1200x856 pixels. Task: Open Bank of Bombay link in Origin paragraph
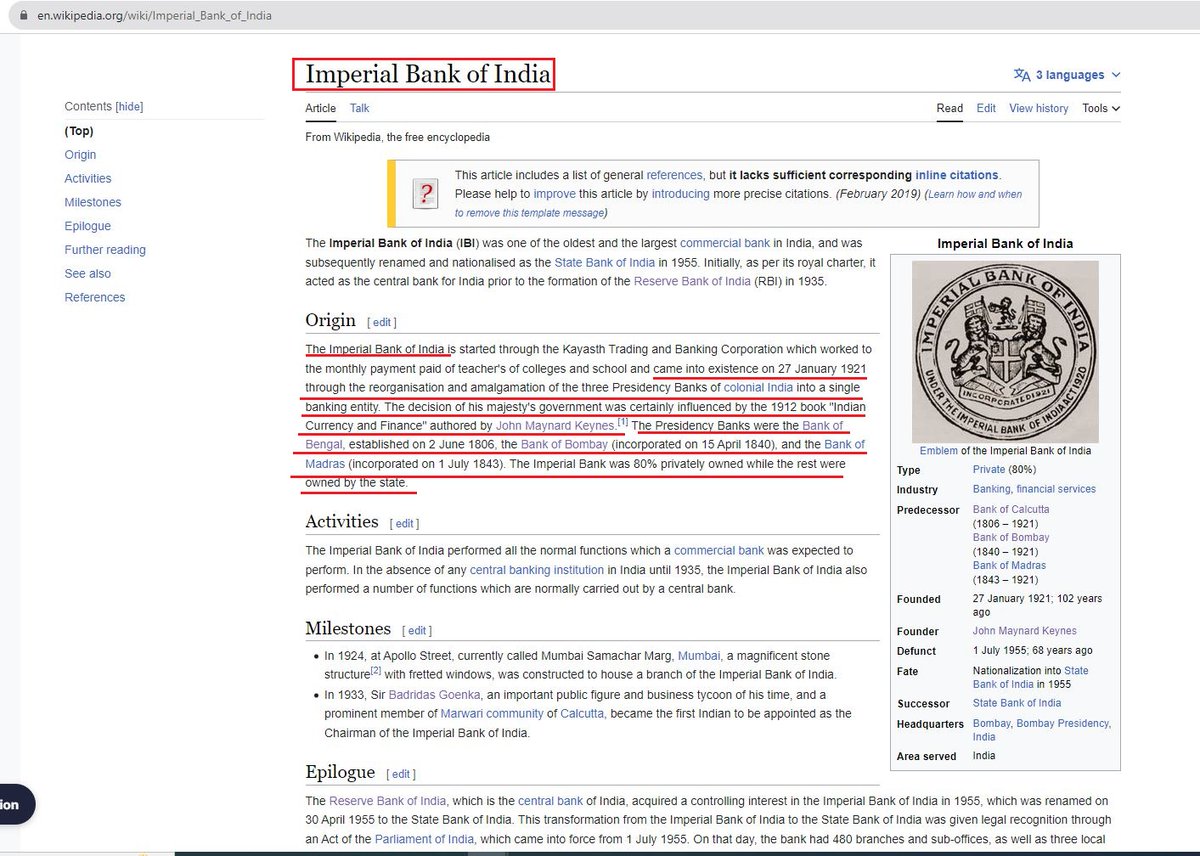564,445
